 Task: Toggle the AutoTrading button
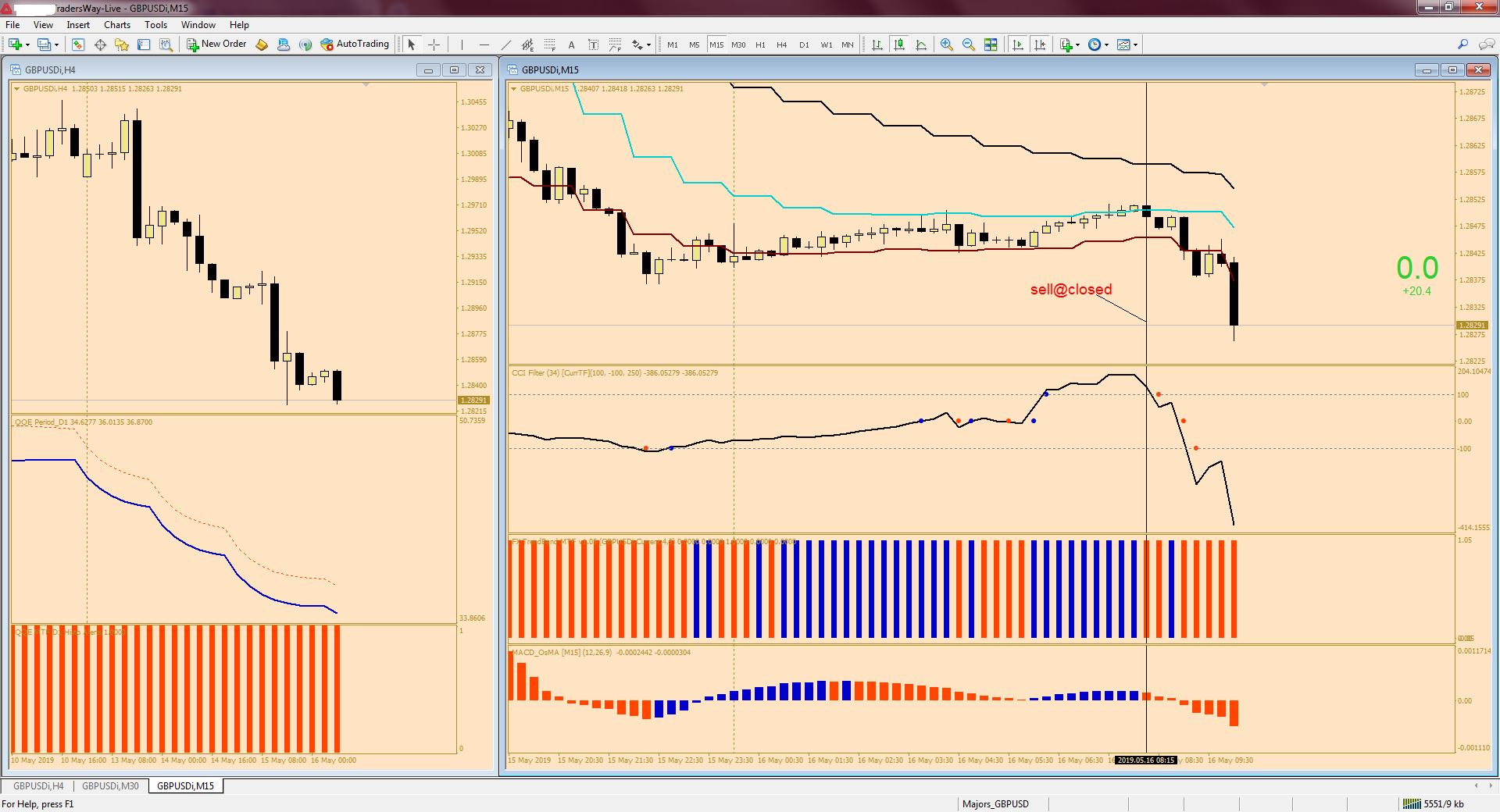point(355,45)
